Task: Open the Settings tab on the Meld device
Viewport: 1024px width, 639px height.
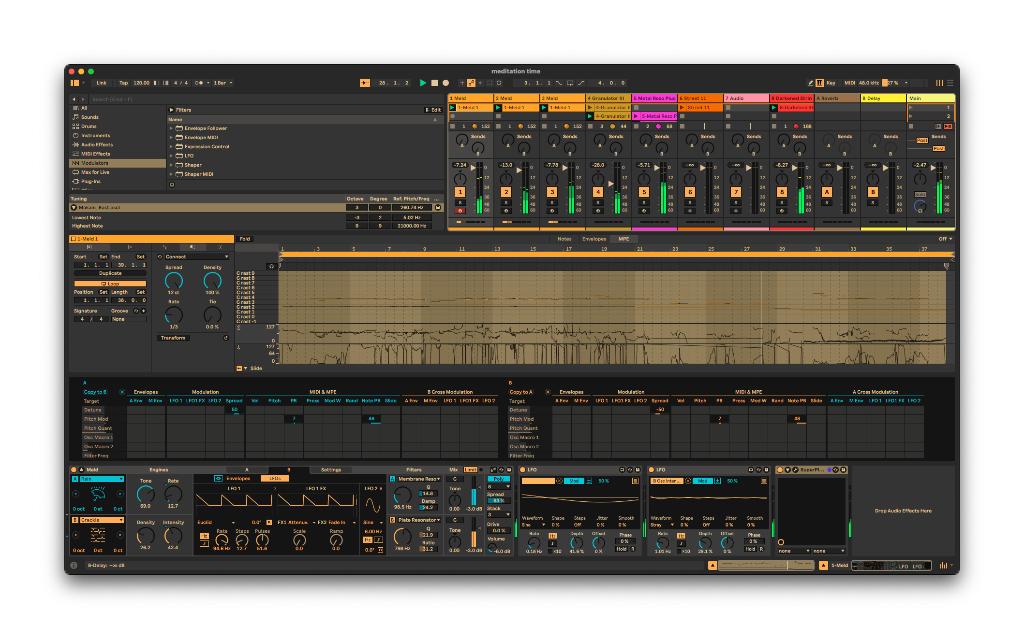Action: coord(331,470)
